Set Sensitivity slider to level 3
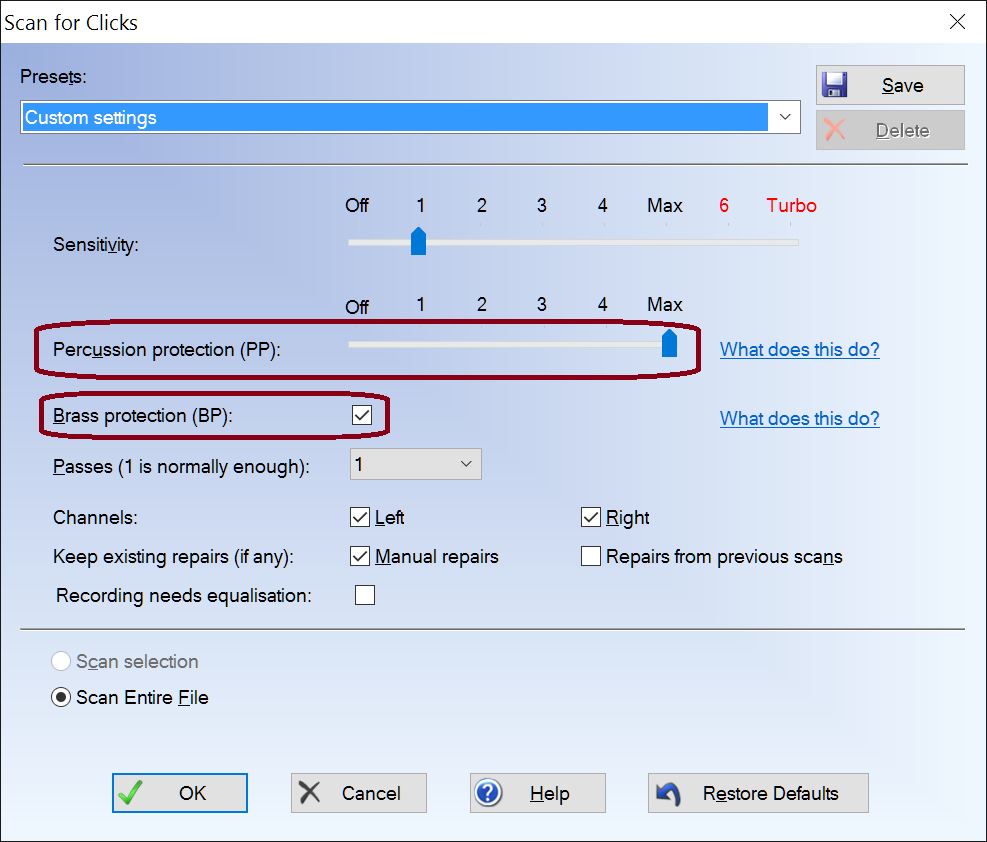The image size is (987, 842). click(541, 242)
